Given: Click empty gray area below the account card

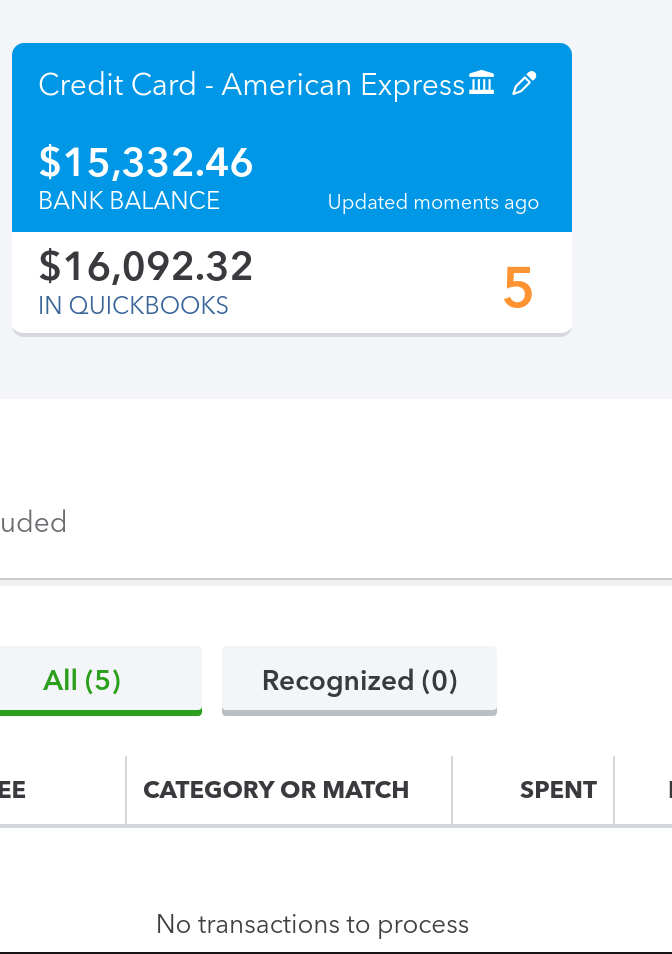Looking at the screenshot, I should coord(300,368).
